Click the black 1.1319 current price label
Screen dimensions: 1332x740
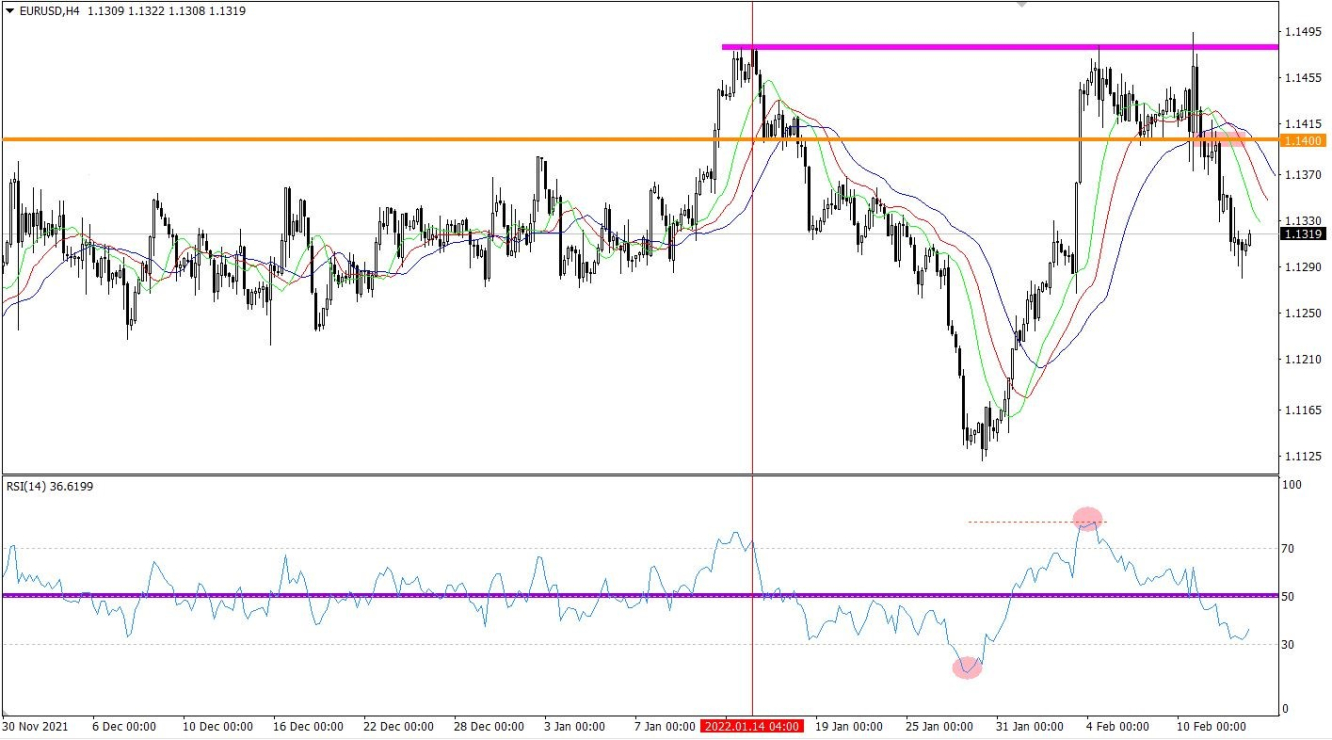[1302, 234]
